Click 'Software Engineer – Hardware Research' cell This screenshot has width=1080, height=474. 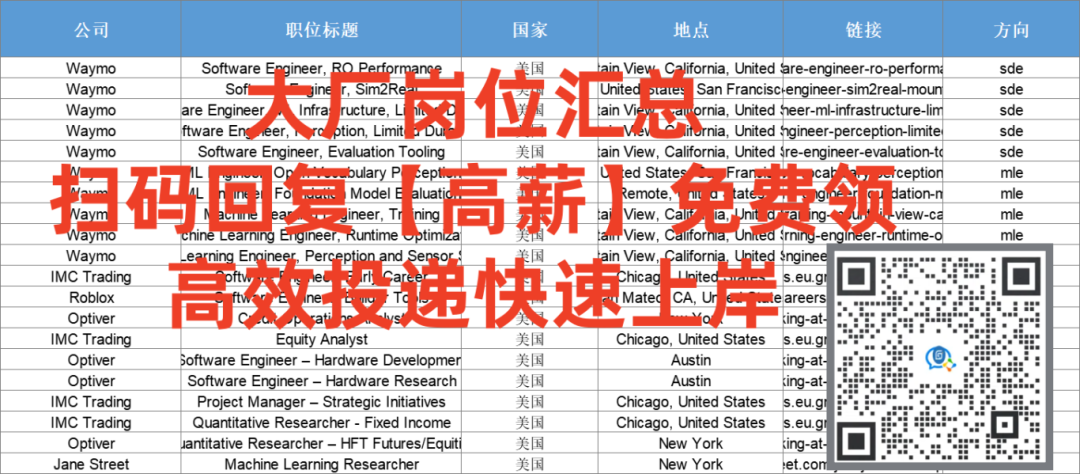click(322, 381)
